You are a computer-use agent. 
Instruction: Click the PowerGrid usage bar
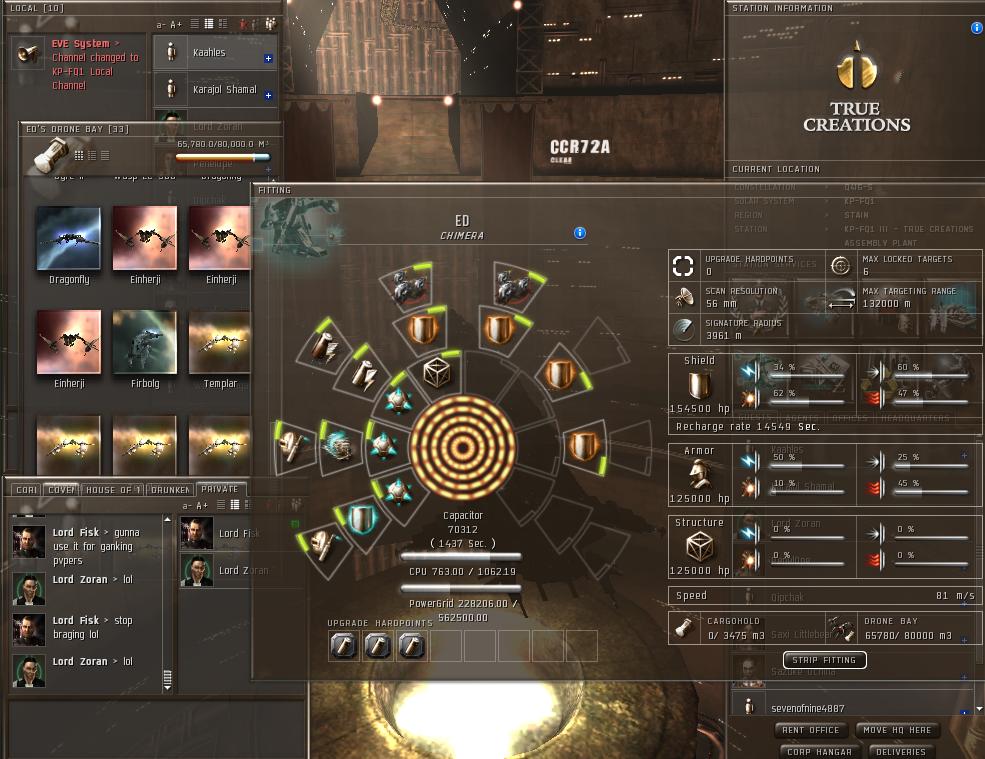(461, 589)
